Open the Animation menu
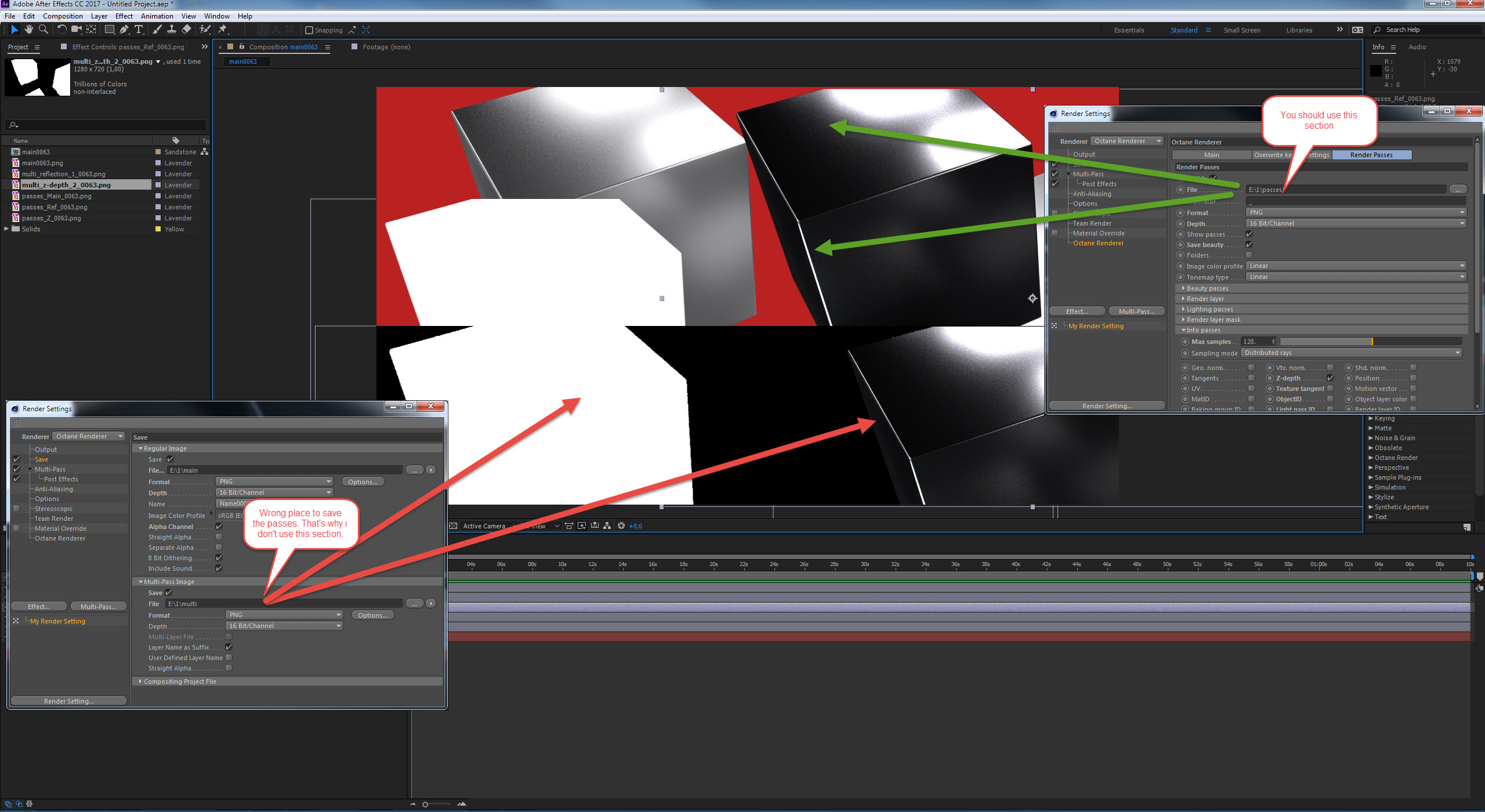This screenshot has width=1485, height=812. (x=157, y=16)
